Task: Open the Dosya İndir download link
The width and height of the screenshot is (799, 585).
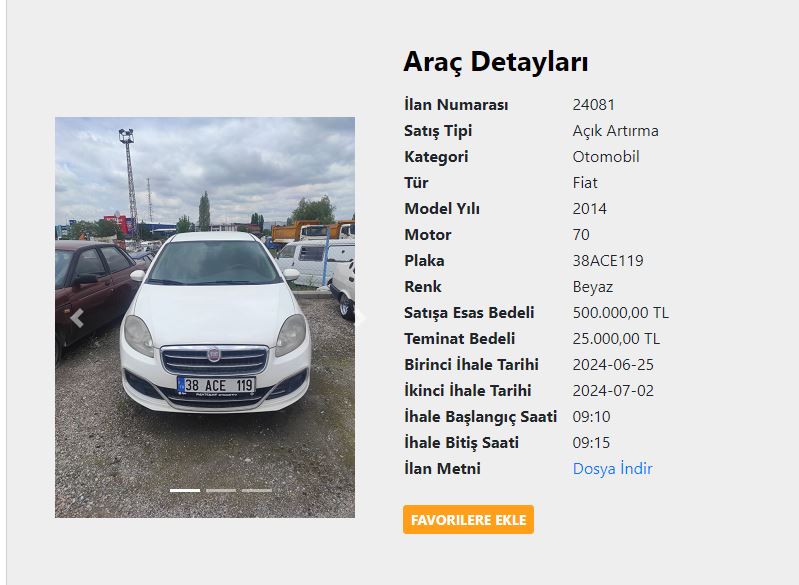Action: [x=612, y=469]
